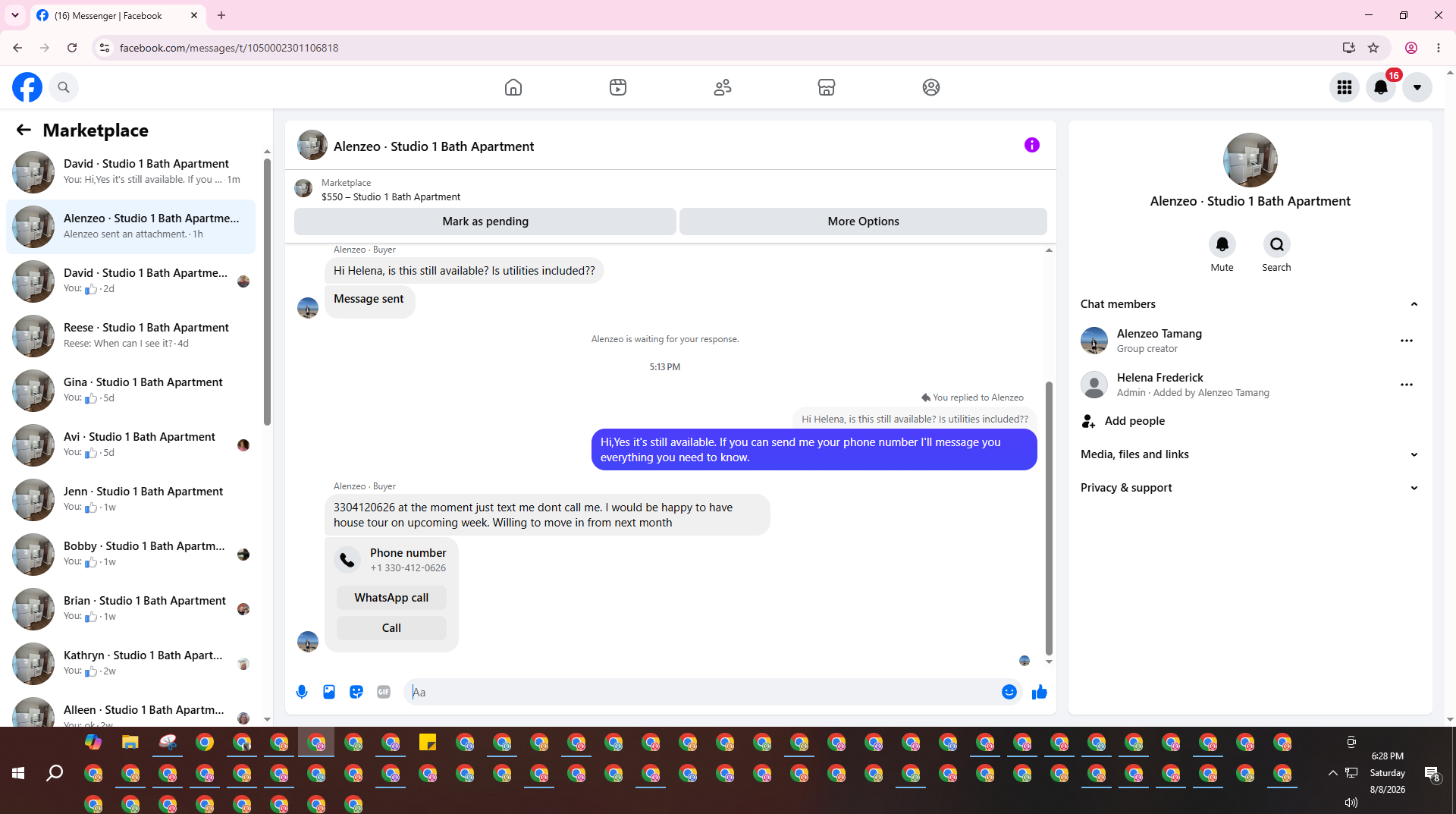This screenshot has width=1456, height=814.
Task: Open the Windows notification center
Action: (x=1432, y=774)
